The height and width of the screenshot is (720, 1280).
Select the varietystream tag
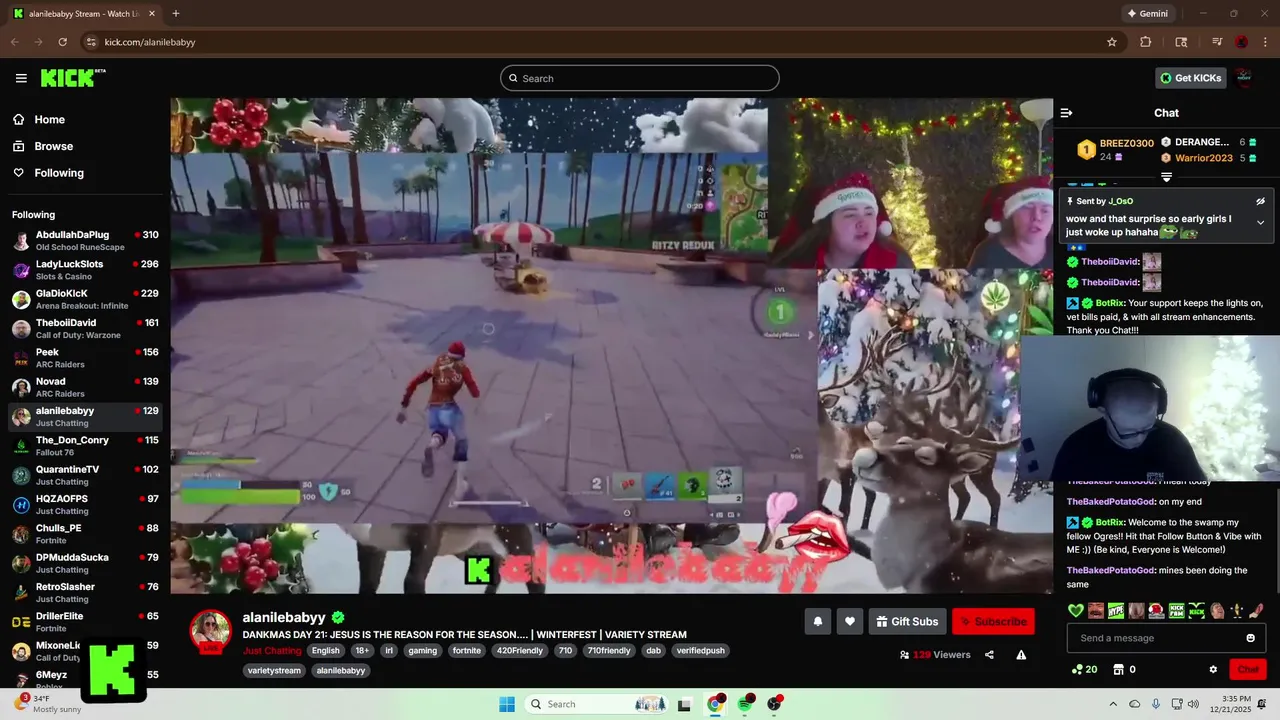coord(274,670)
